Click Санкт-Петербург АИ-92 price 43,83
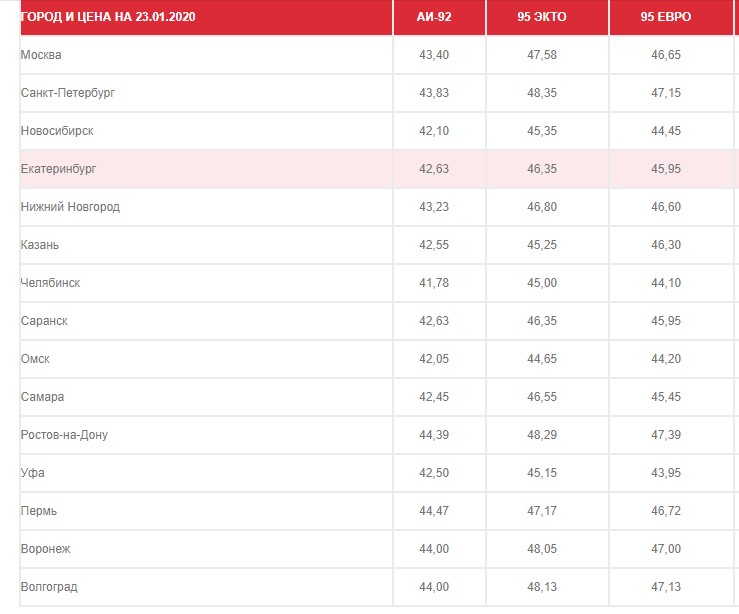 pyautogui.click(x=434, y=93)
